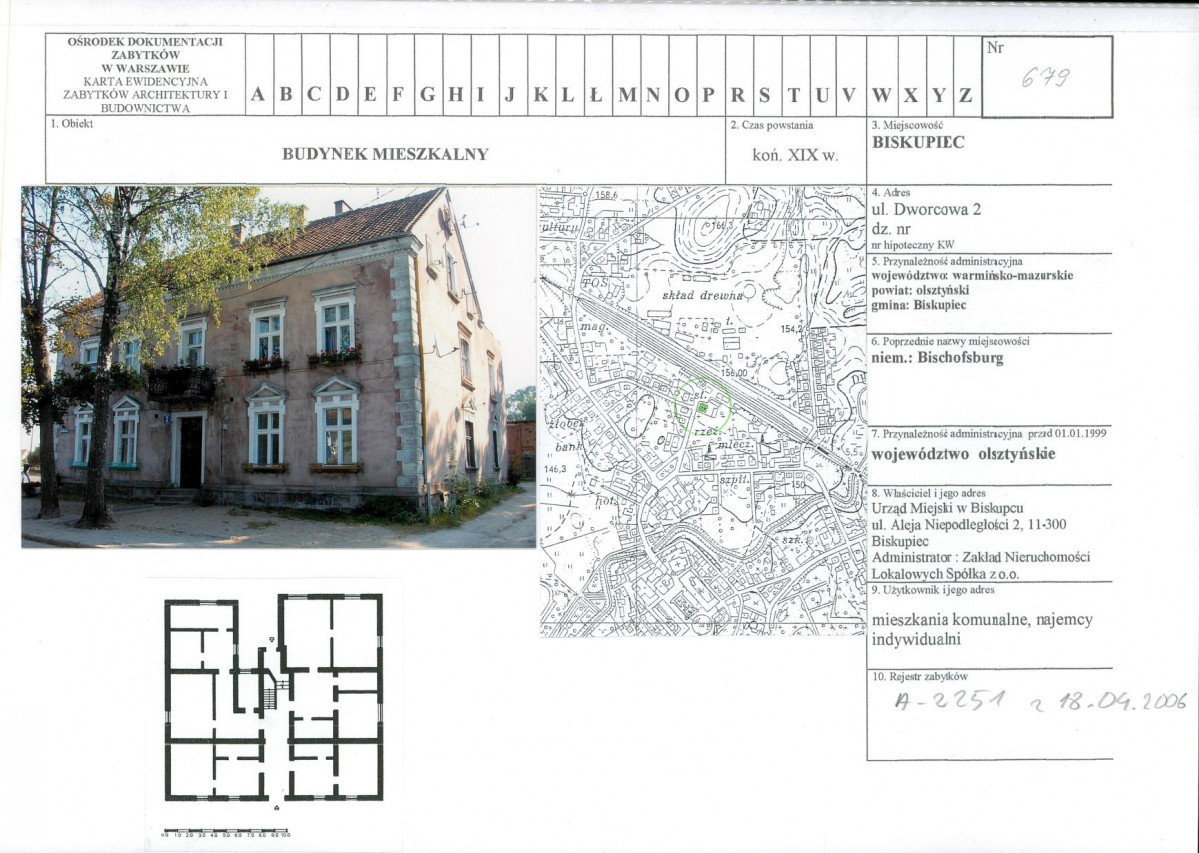Select the letter O index box
Screen dimensions: 1199x853
pos(683,75)
